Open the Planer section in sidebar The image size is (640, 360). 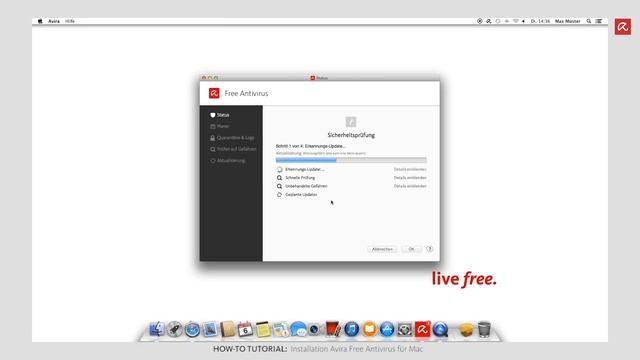pyautogui.click(x=220, y=127)
